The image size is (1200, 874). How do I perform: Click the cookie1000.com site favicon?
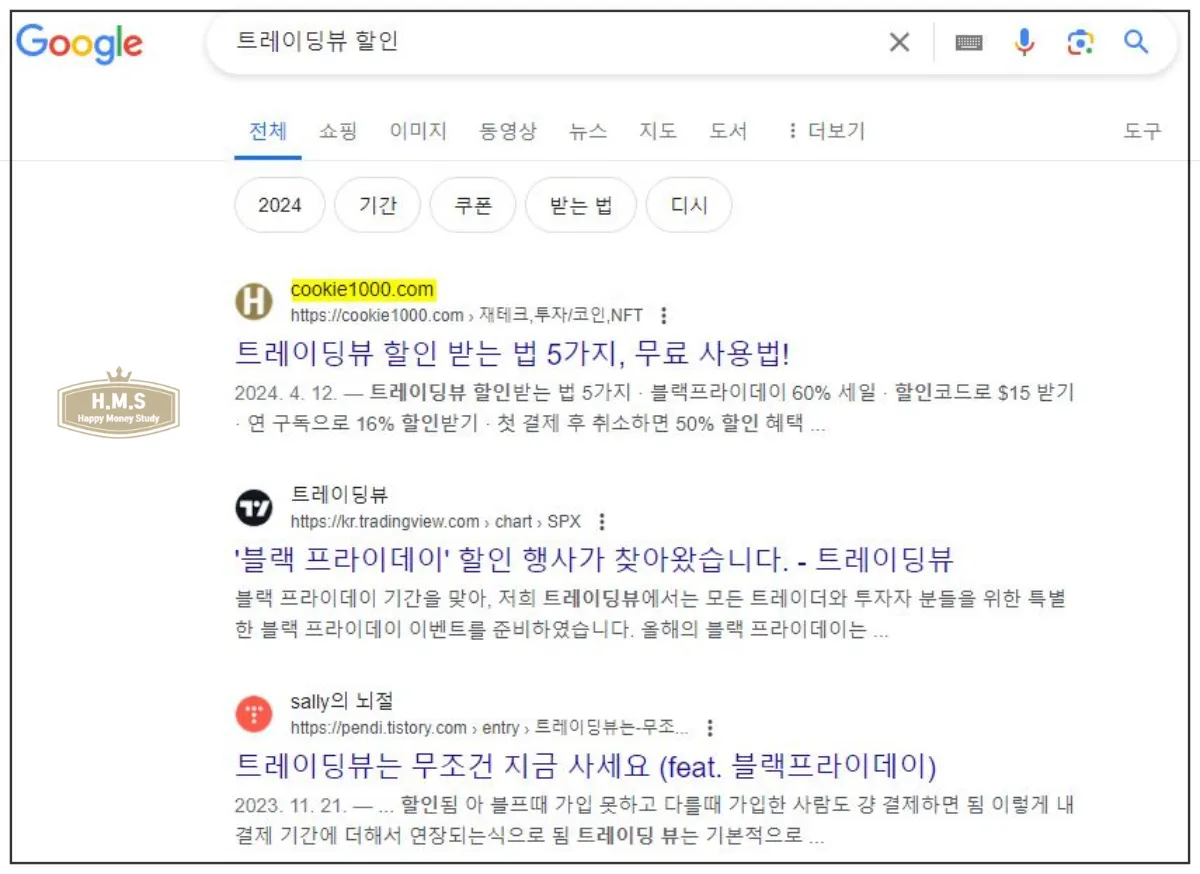254,301
